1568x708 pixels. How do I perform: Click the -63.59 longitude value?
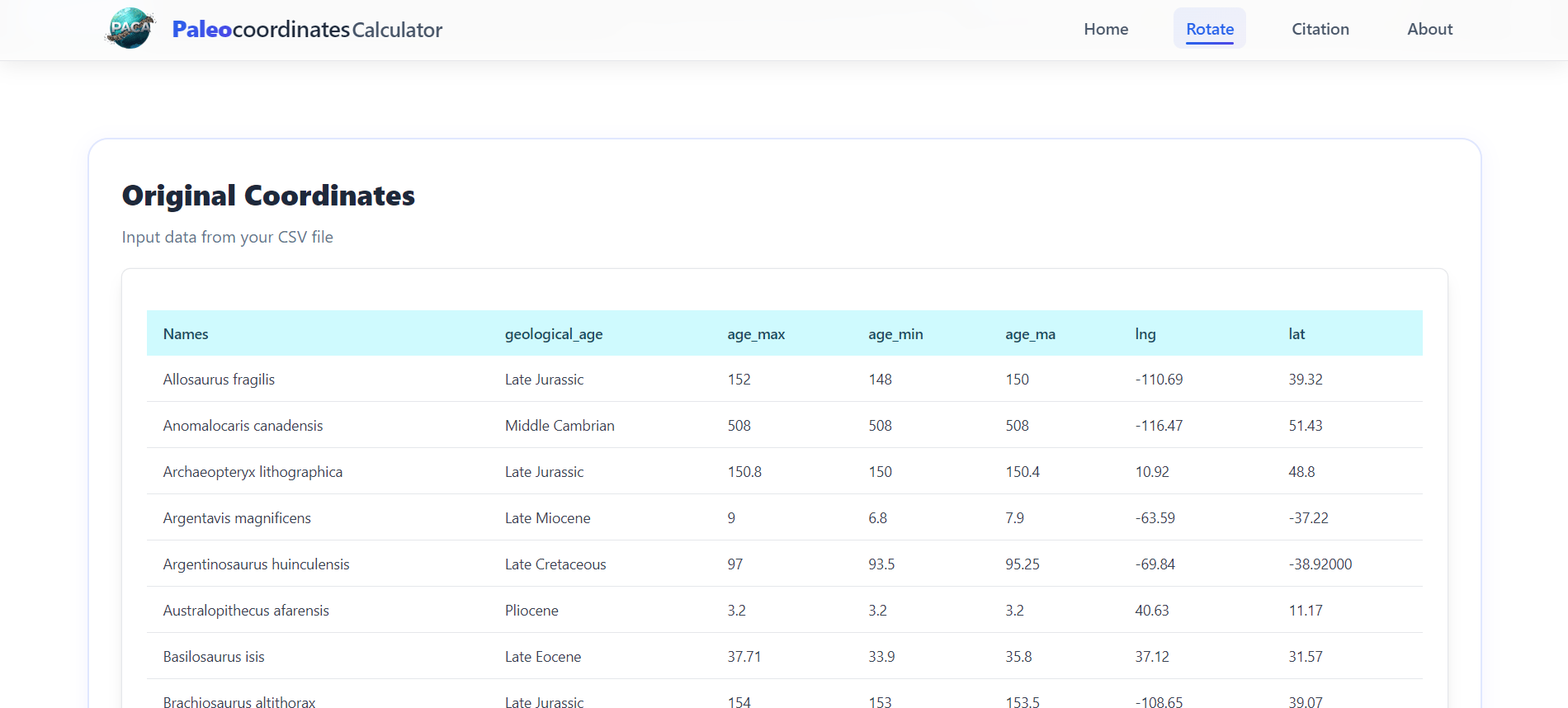[x=1155, y=518]
